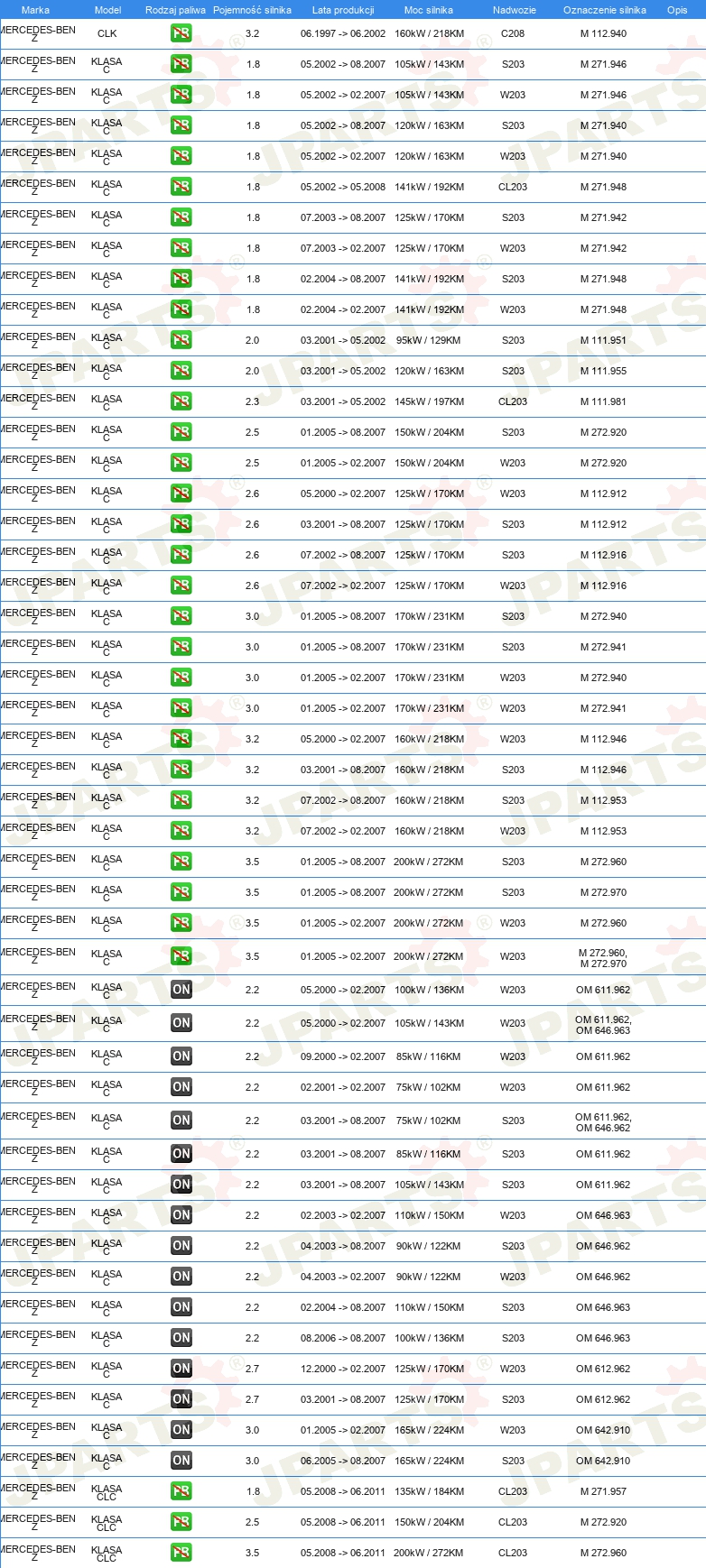Select the engine code M 271.957

(603, 1491)
